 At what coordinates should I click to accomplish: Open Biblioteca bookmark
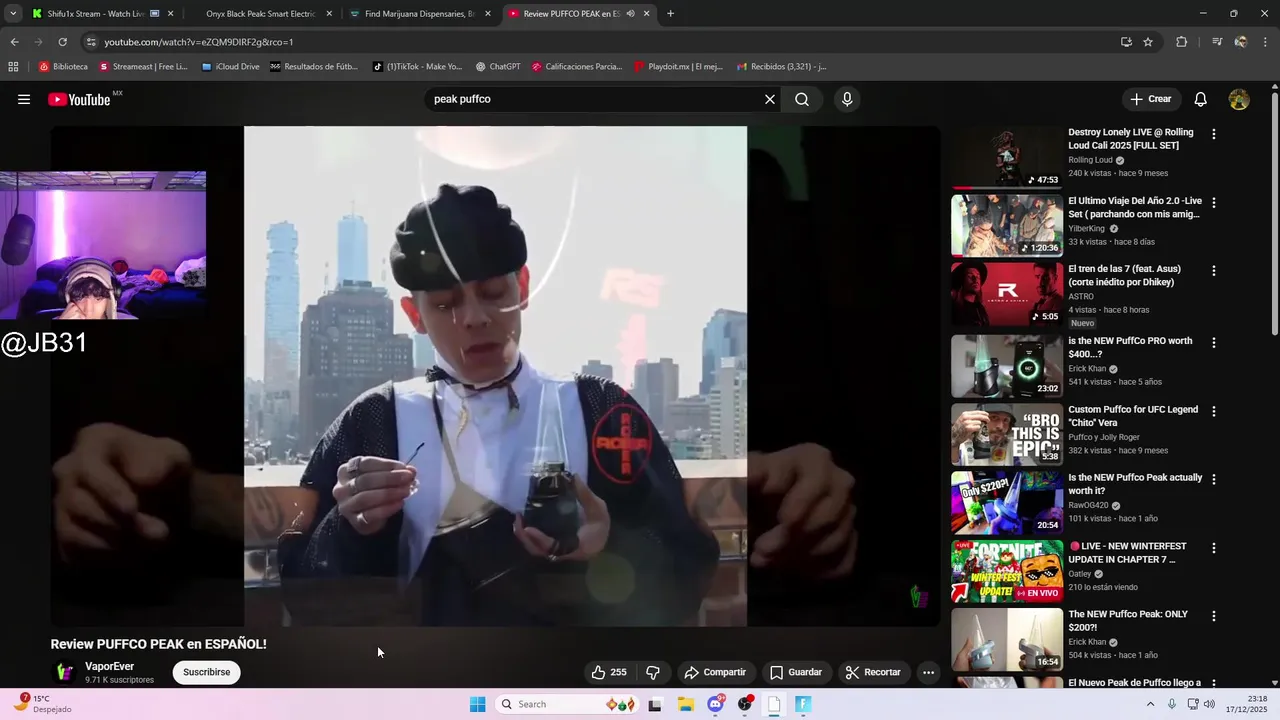pyautogui.click(x=63, y=67)
